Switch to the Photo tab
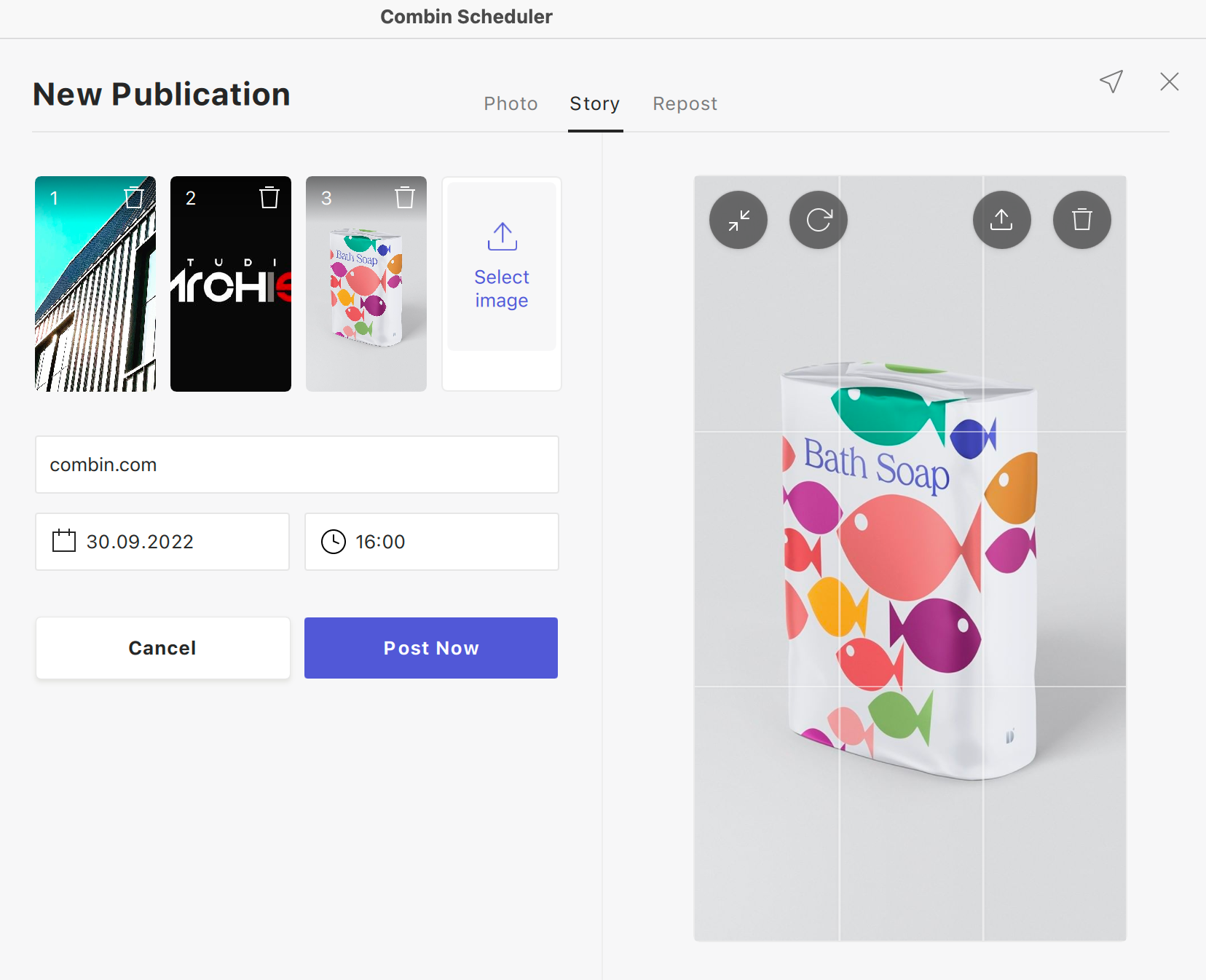 [511, 103]
